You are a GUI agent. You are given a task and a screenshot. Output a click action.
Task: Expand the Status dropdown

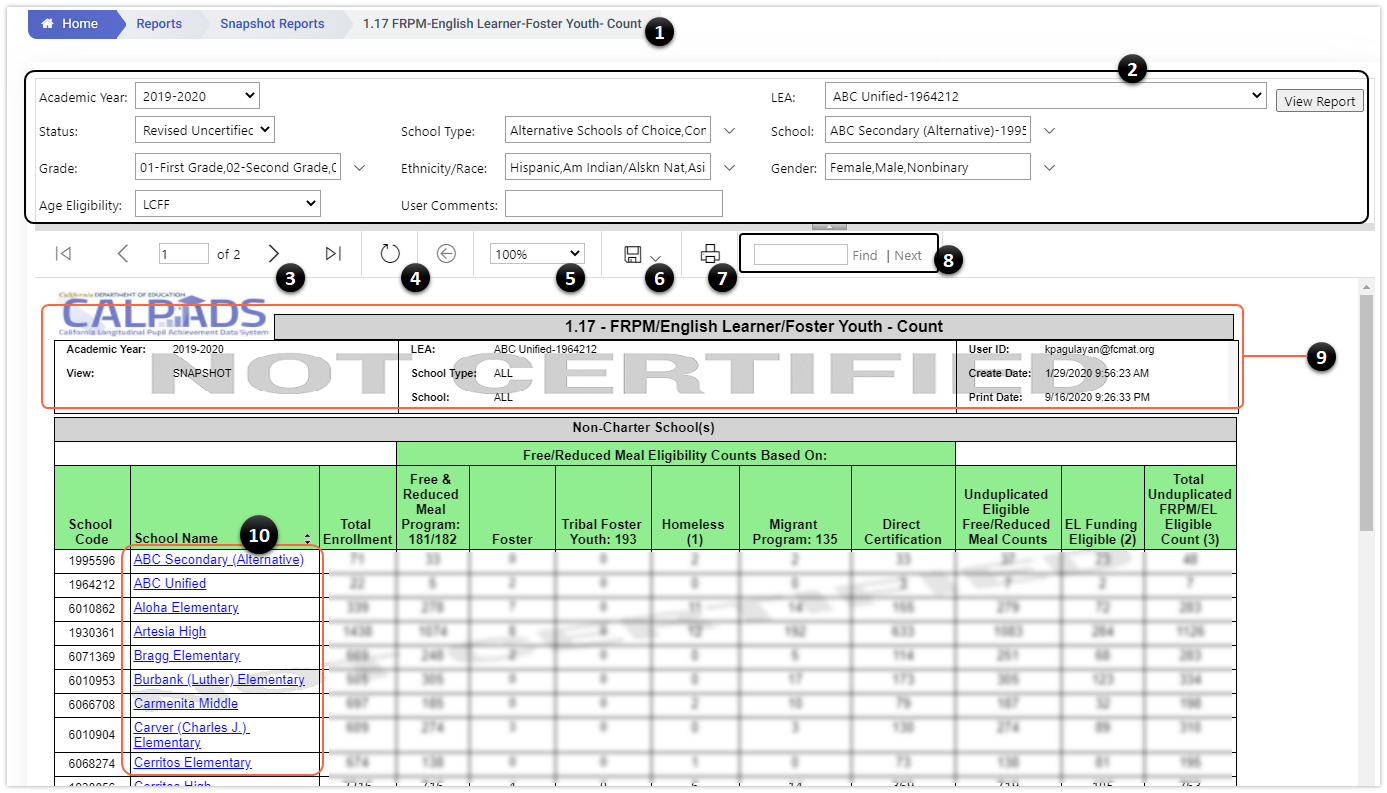[204, 130]
